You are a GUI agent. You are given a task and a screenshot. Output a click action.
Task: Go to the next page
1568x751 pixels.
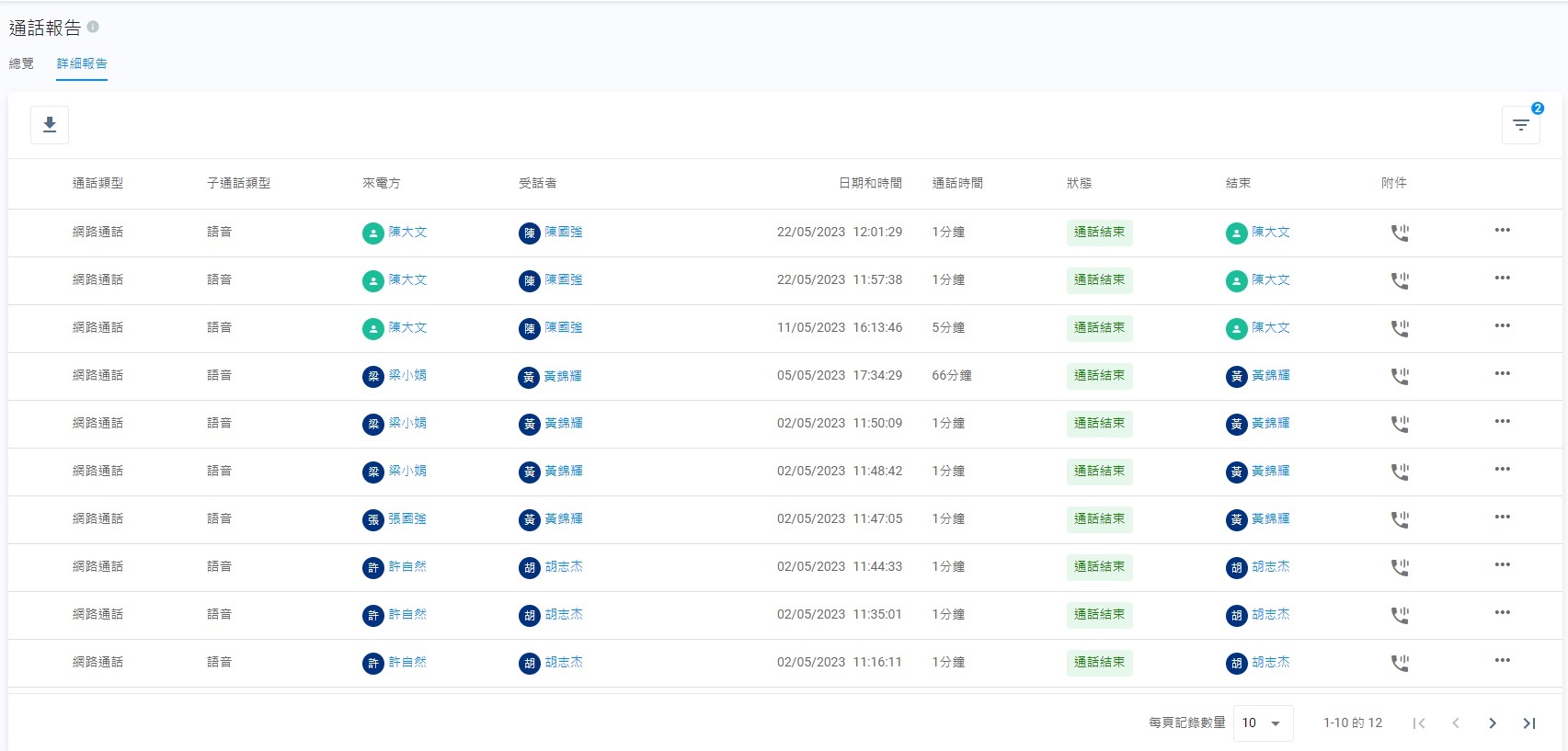tap(1492, 723)
